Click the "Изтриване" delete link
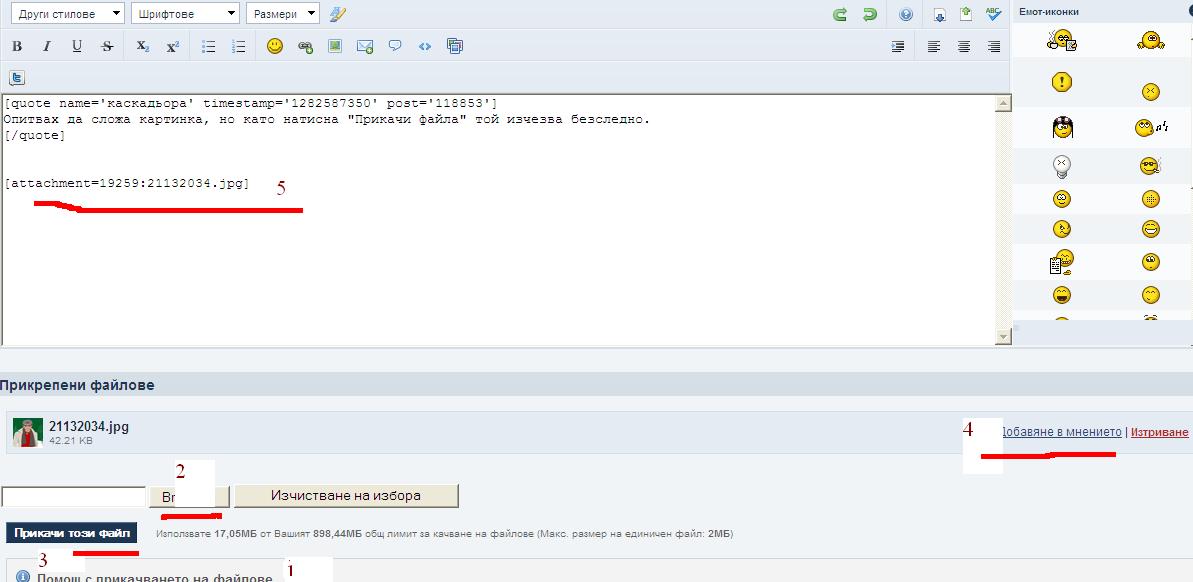Screen dimensions: 1193x582 tap(1160, 432)
